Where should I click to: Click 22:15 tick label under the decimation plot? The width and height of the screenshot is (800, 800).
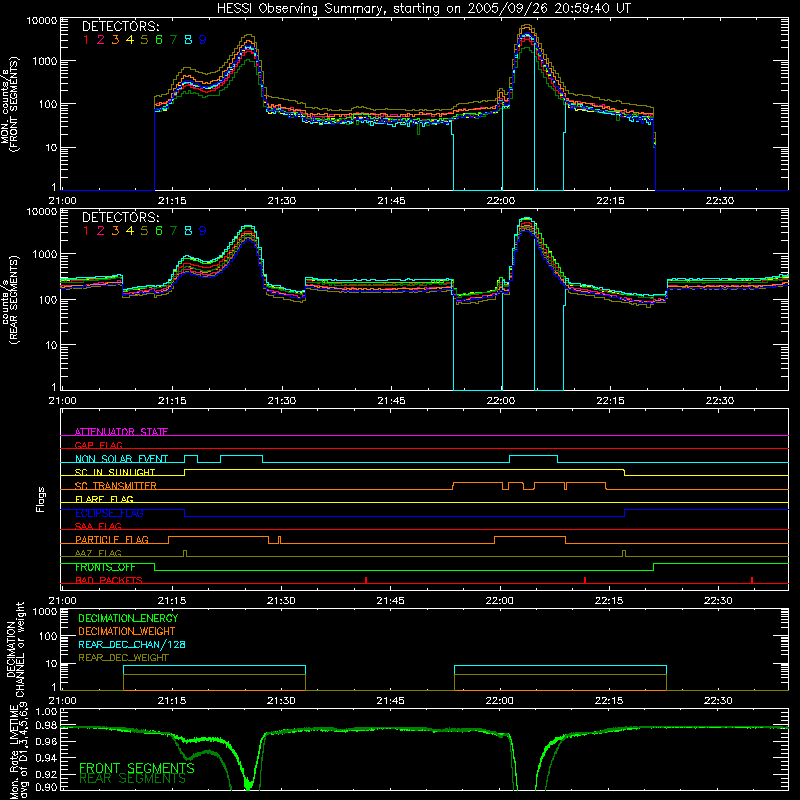point(609,701)
